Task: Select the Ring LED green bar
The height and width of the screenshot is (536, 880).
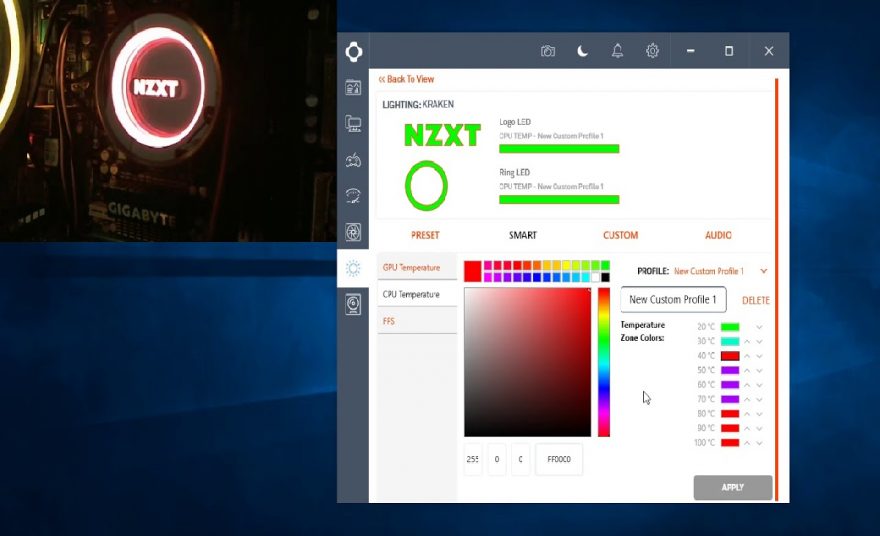Action: point(559,199)
